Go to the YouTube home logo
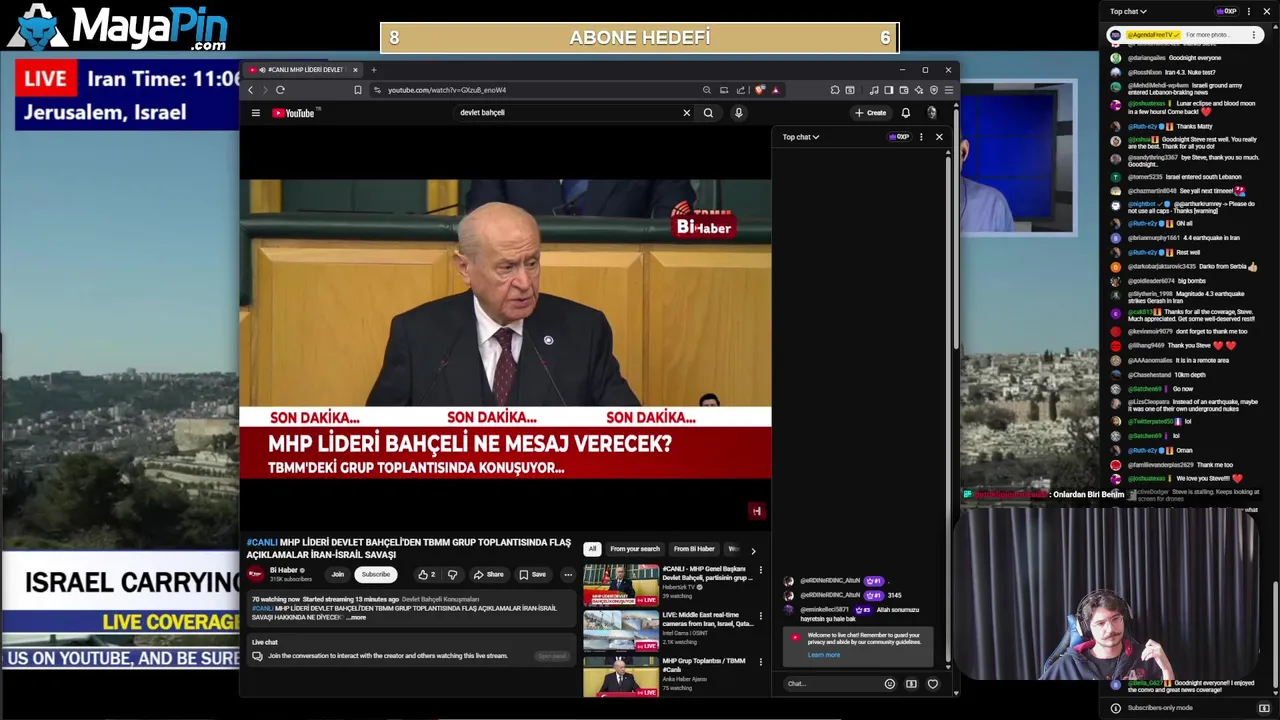The width and height of the screenshot is (1280, 720). (x=294, y=113)
